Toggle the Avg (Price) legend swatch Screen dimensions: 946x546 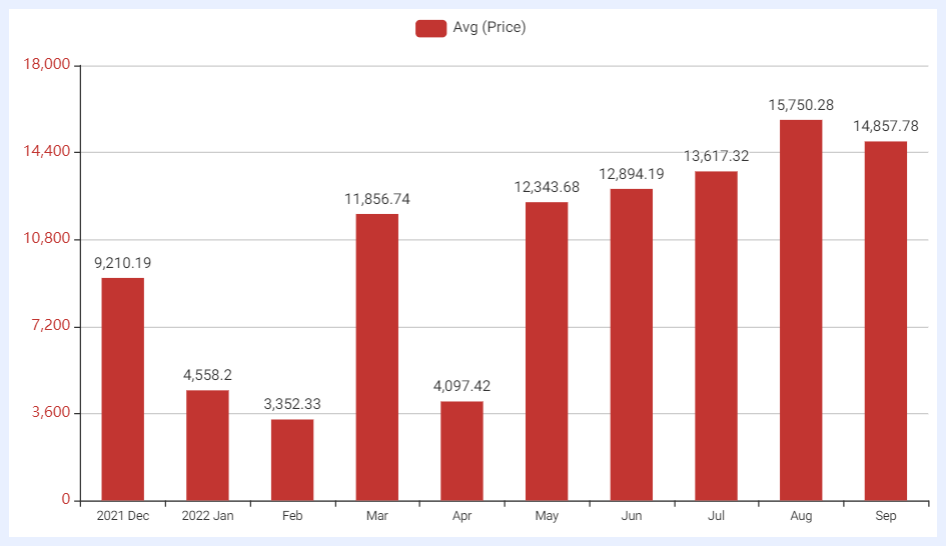click(x=431, y=28)
